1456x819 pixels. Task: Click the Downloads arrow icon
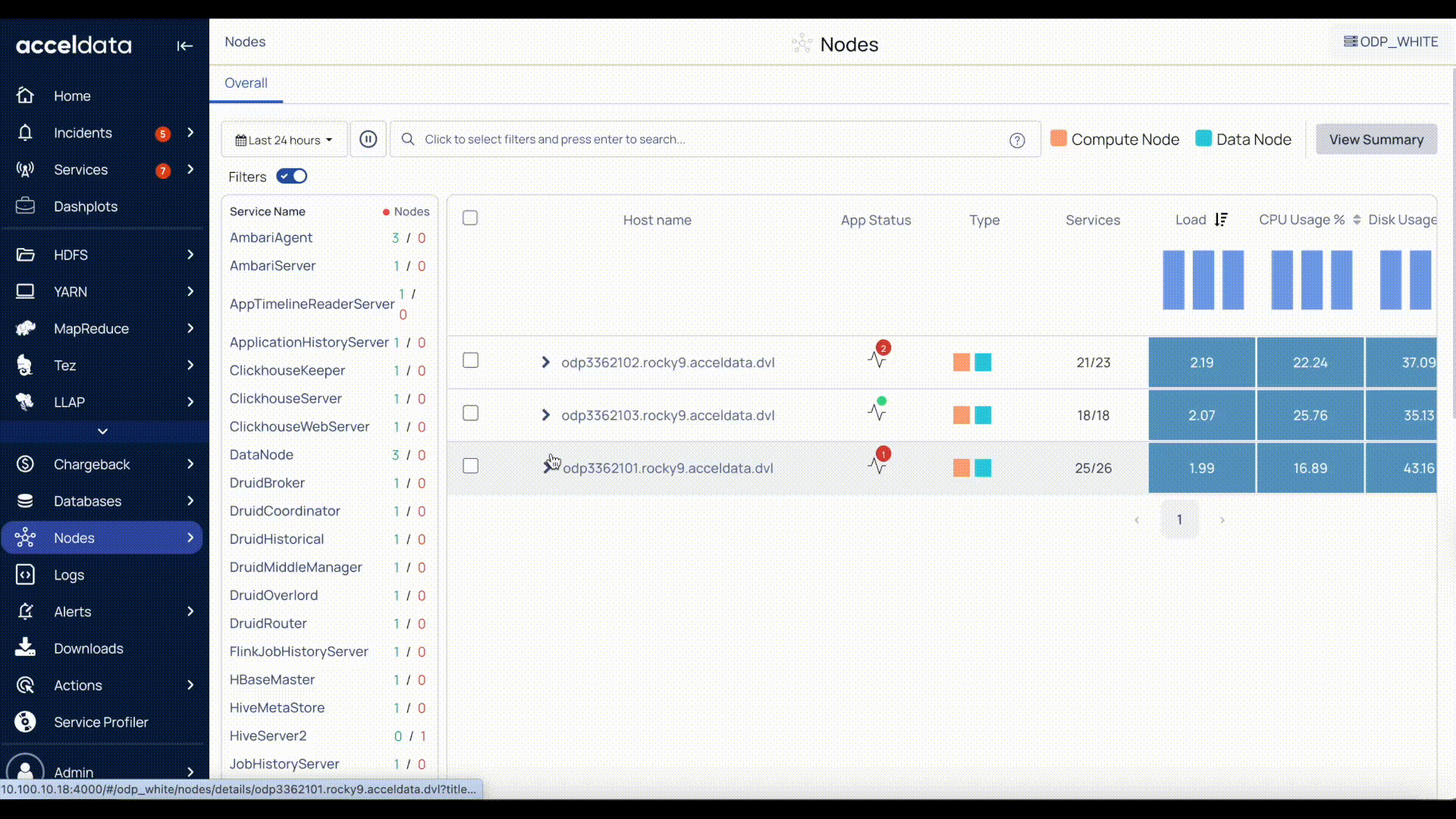(x=25, y=648)
